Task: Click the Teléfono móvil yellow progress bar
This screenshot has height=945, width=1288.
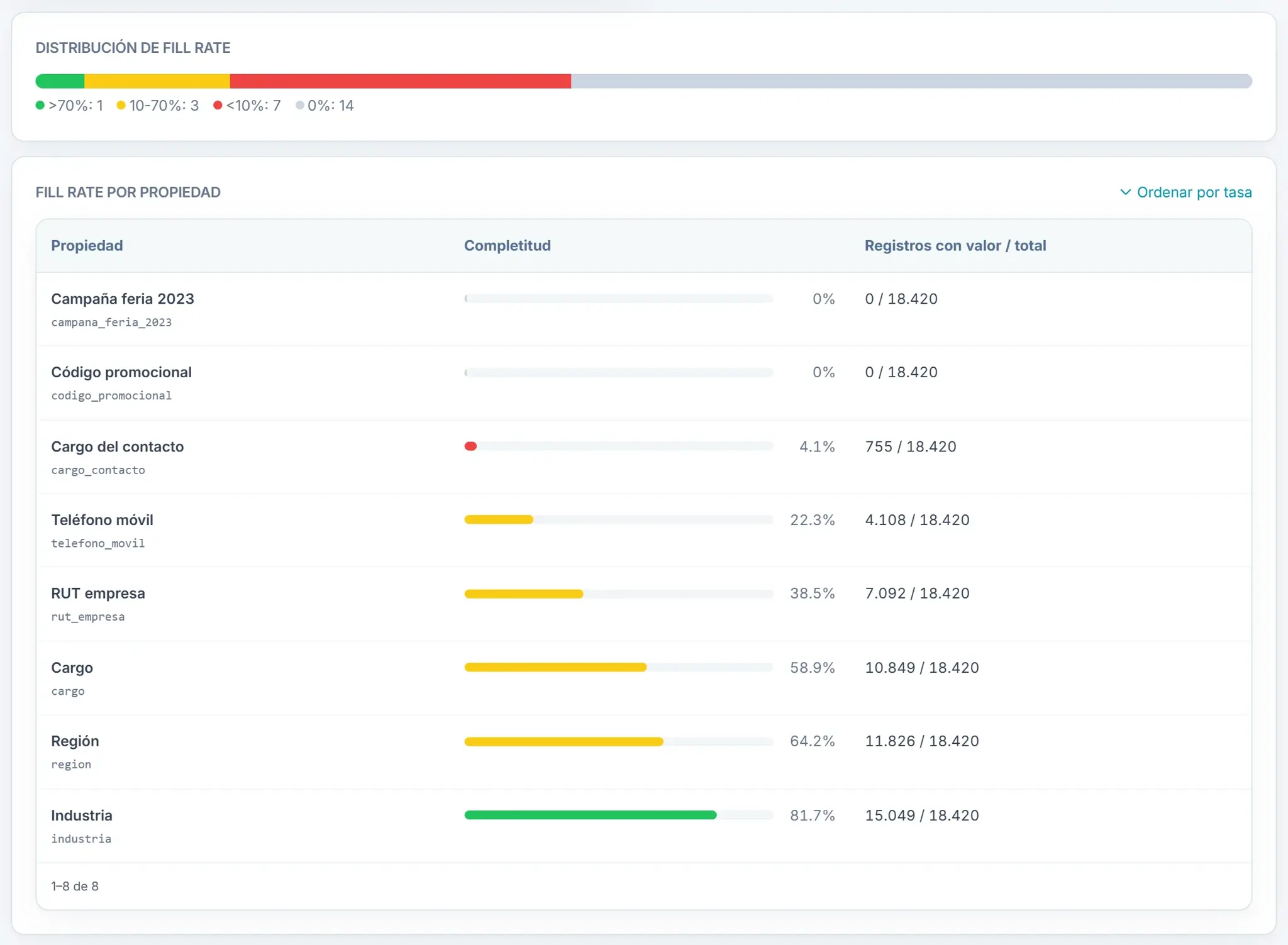Action: [x=499, y=519]
